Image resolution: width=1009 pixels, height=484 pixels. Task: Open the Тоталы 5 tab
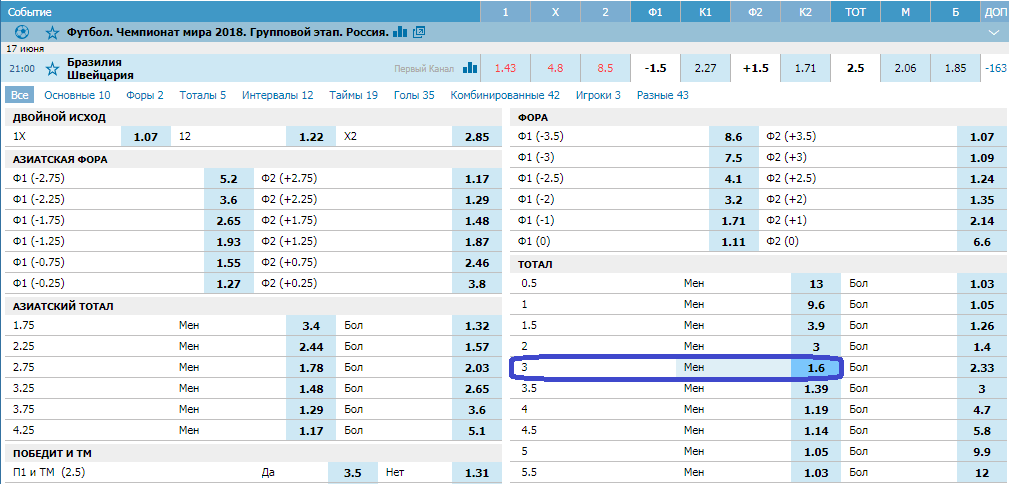pos(203,95)
